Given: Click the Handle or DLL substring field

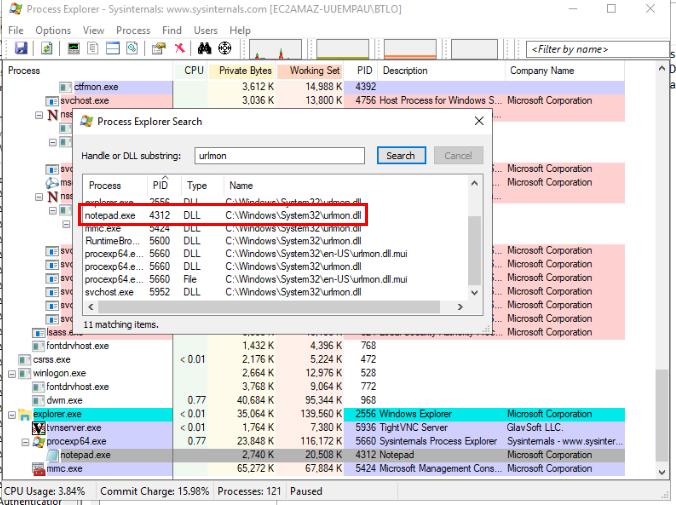Looking at the screenshot, I should click(x=279, y=156).
